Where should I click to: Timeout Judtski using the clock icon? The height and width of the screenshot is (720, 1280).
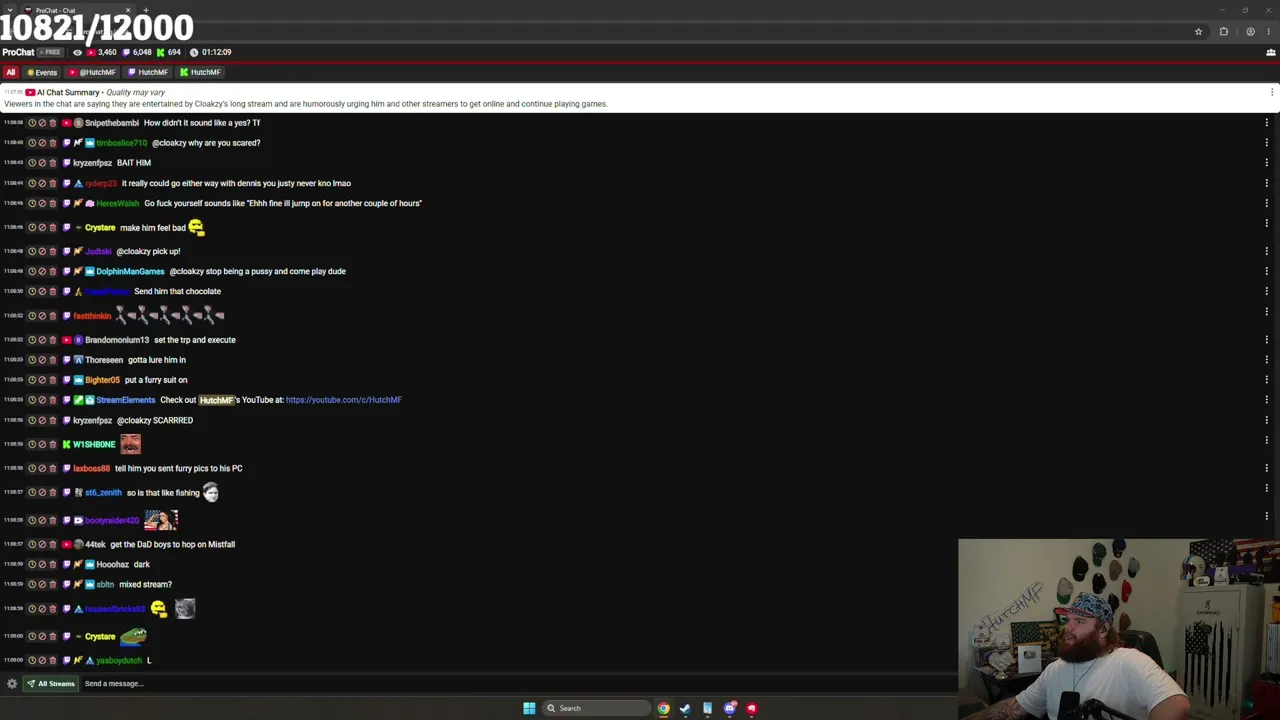pyautogui.click(x=31, y=251)
